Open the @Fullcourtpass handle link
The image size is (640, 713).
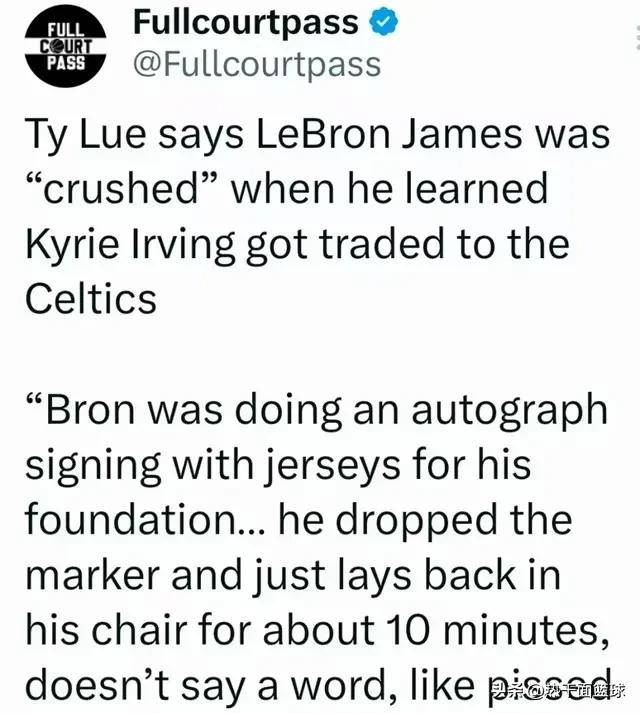(x=257, y=64)
